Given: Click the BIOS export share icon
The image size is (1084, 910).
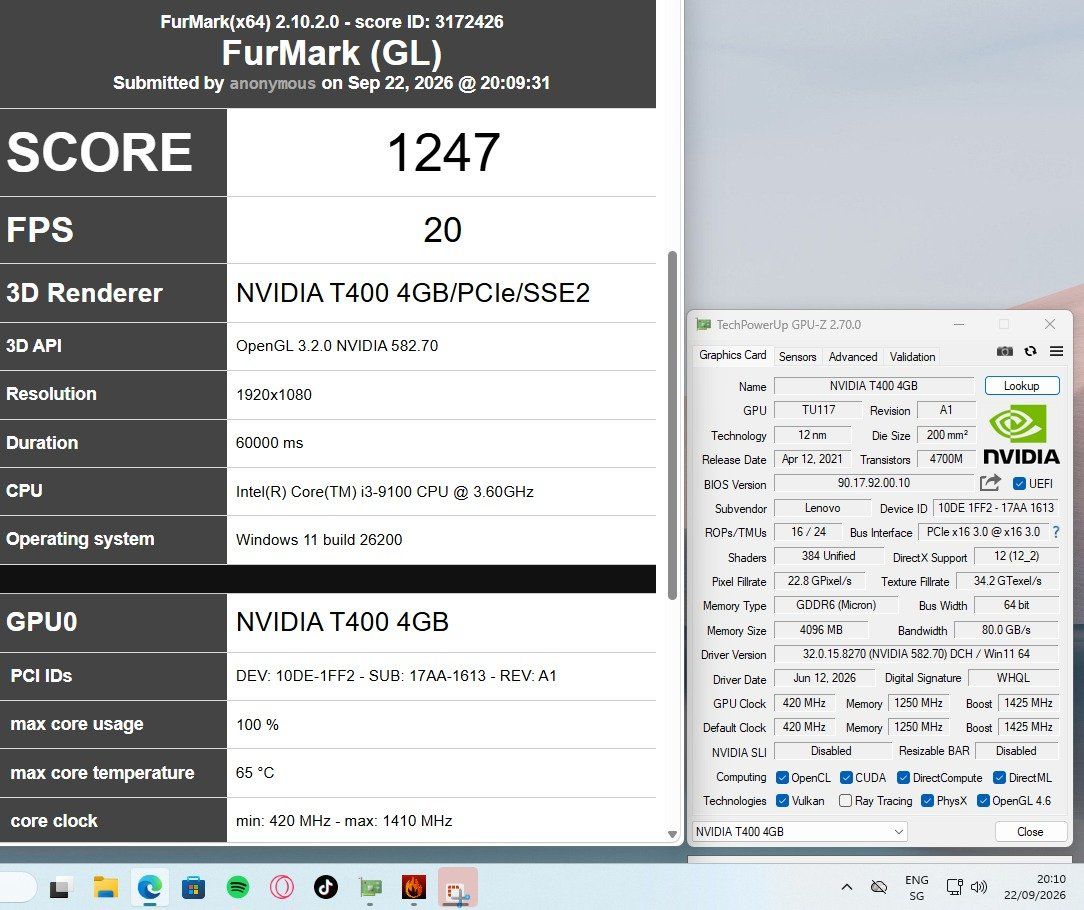Looking at the screenshot, I should 990,483.
